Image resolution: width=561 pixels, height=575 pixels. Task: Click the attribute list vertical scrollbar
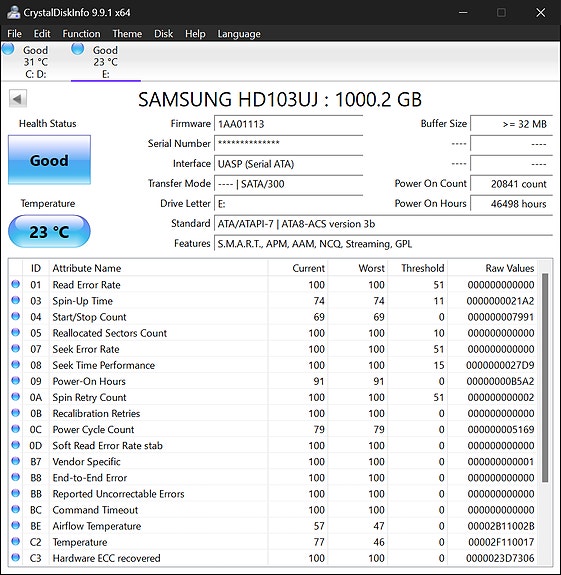(x=545, y=378)
